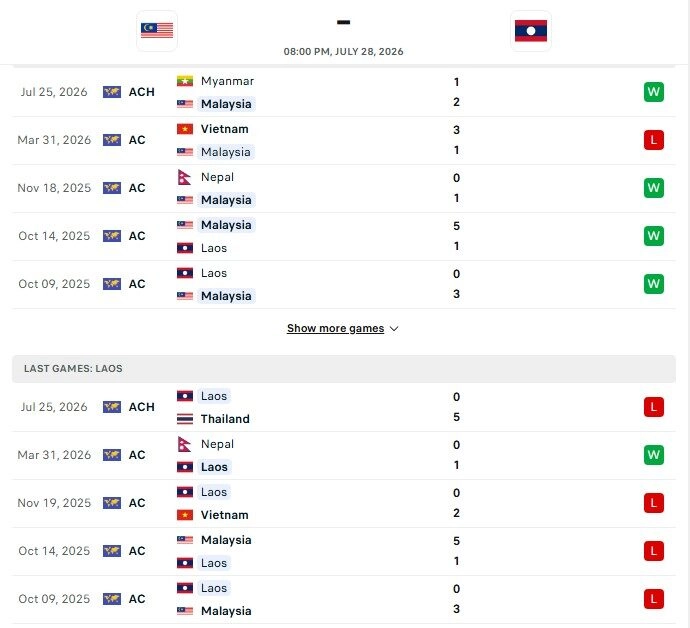The image size is (690, 628).
Task: Open Nepal vs Laos Mar 31, 2026 match
Action: (x=344, y=455)
